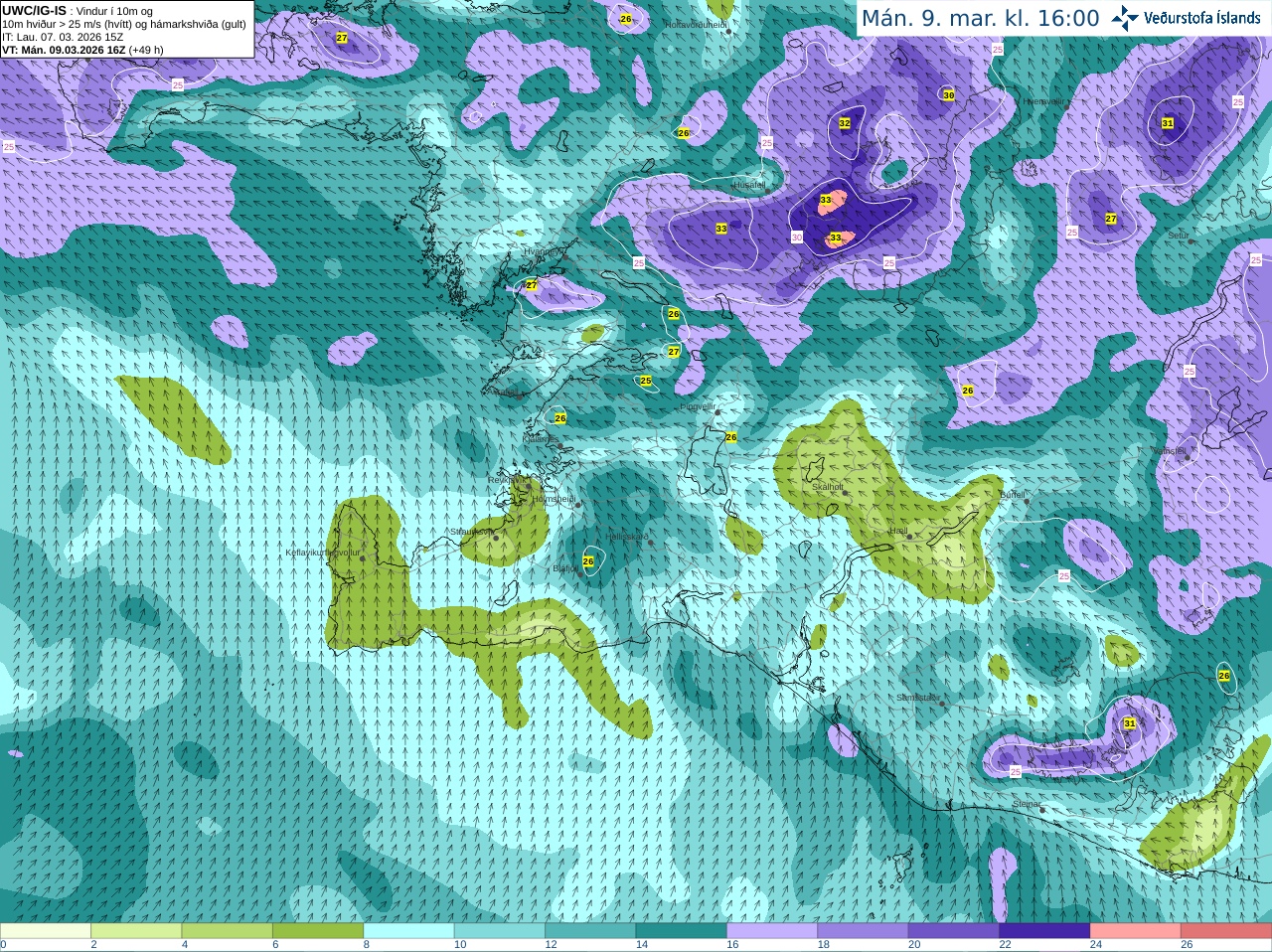Click the Holtavörðuheiði station label
1272x952 pixels.
point(696,24)
